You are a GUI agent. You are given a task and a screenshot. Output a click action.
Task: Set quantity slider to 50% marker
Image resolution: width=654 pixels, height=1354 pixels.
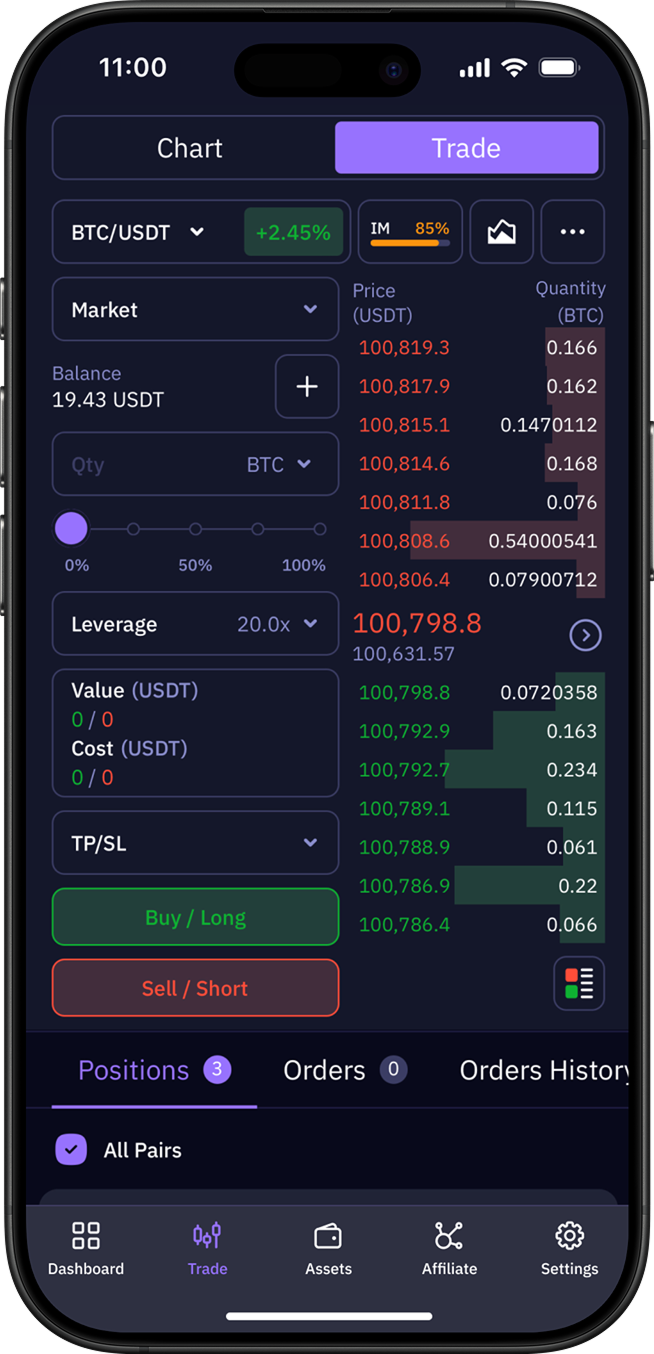[196, 529]
